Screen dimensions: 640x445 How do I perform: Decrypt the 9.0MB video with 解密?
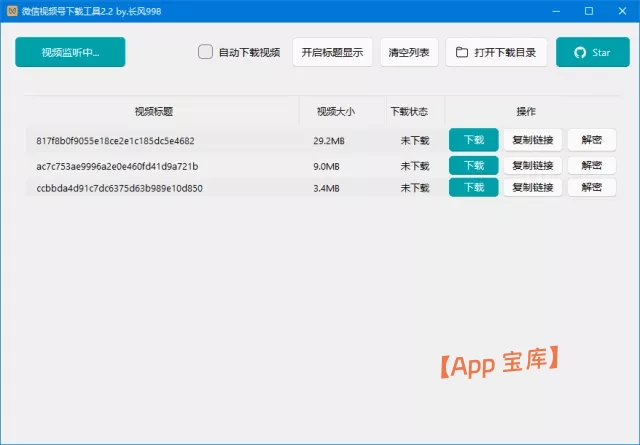tap(592, 165)
